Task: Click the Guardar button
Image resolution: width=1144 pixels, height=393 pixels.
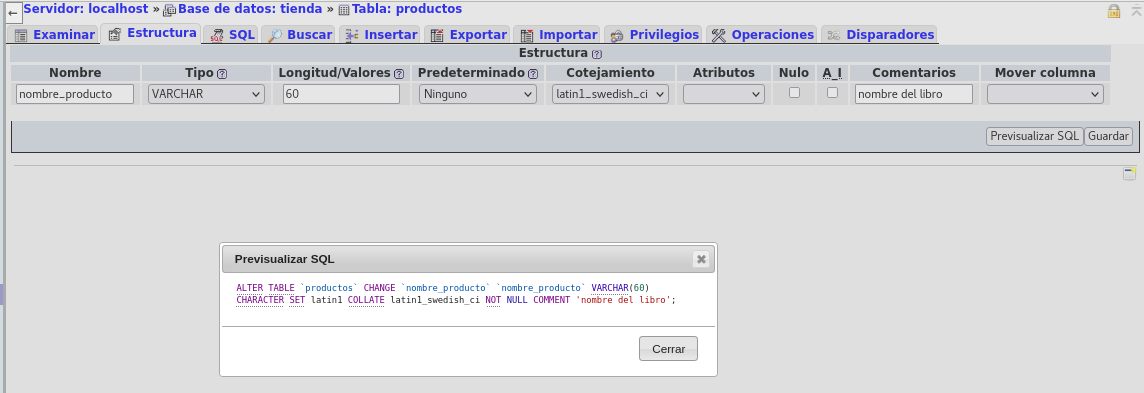Action: pyautogui.click(x=1108, y=136)
